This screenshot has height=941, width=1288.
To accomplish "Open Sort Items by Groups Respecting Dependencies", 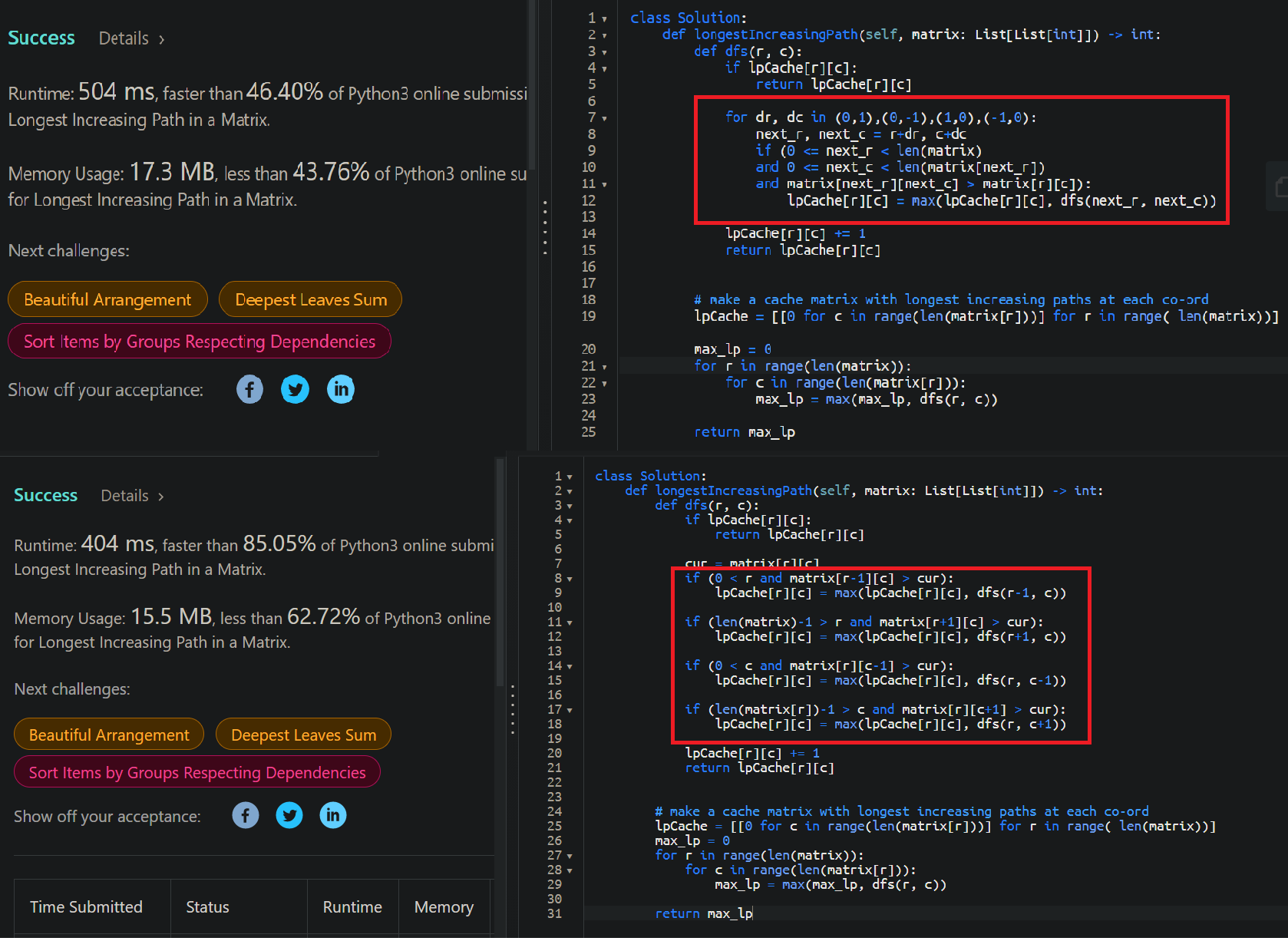I will pyautogui.click(x=199, y=341).
